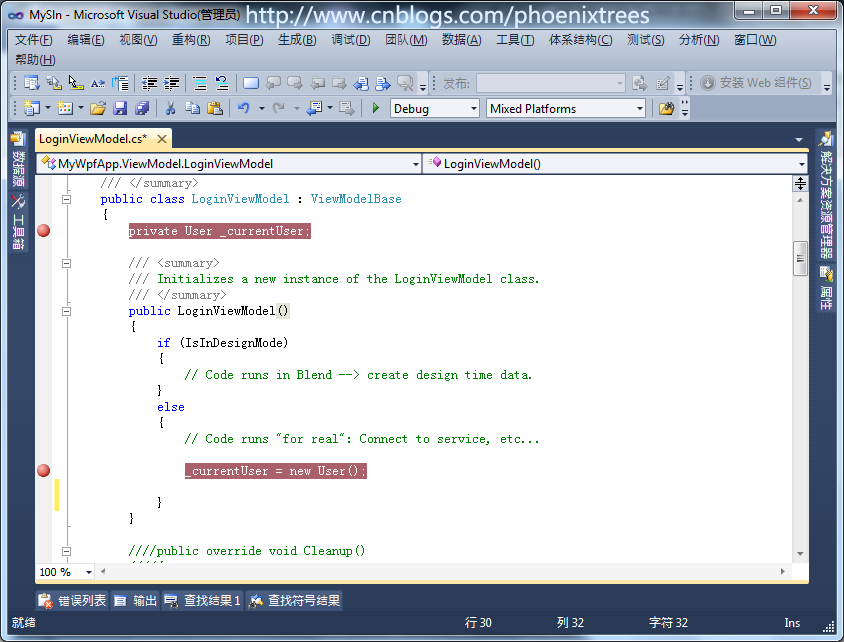Open the 工具(T) menu

coord(515,40)
